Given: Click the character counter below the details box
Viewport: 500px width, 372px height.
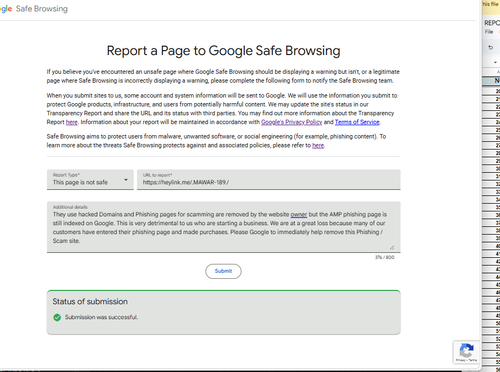Looking at the screenshot, I should pos(385,257).
